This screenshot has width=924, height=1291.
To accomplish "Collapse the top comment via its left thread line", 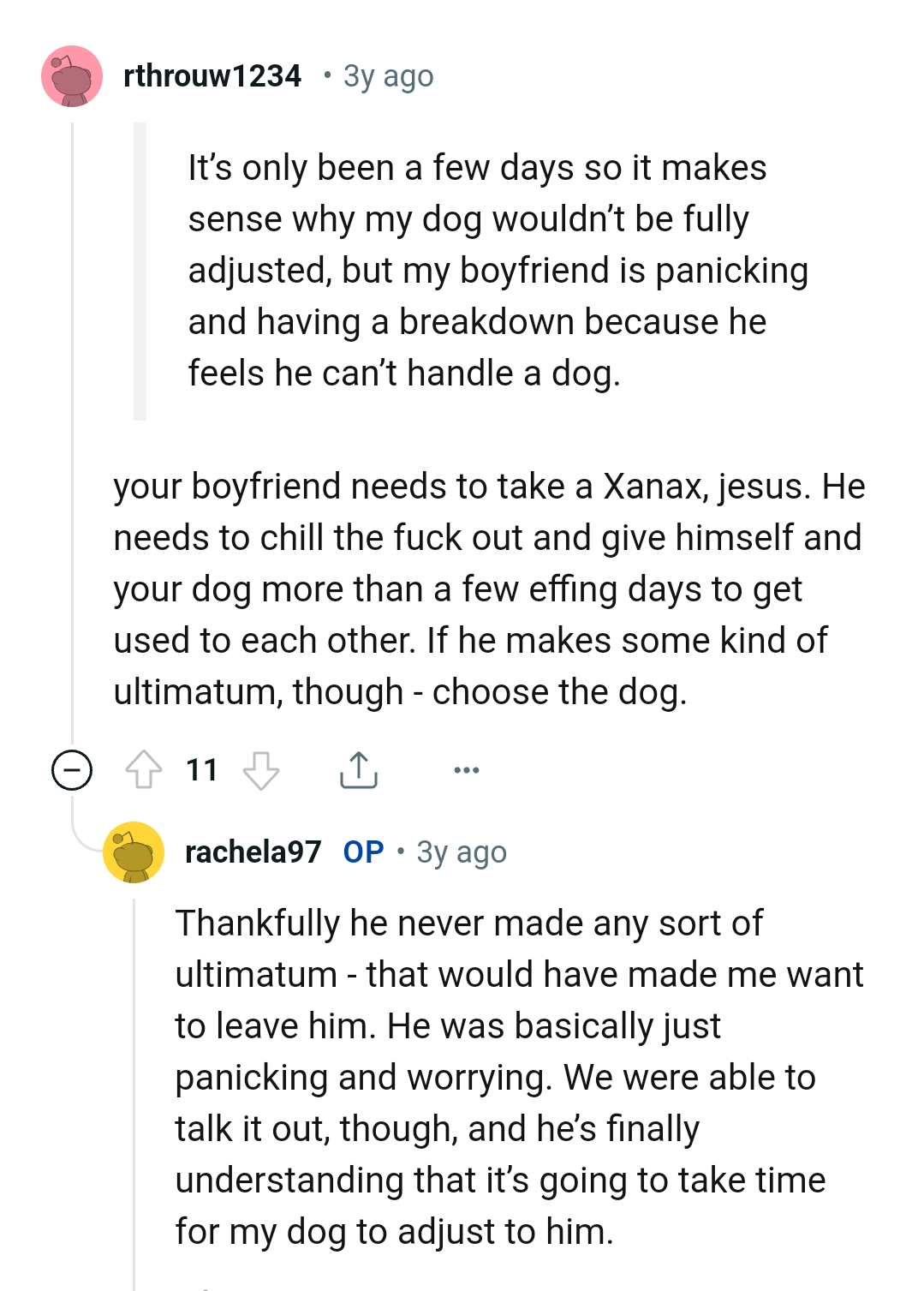I will (x=73, y=428).
